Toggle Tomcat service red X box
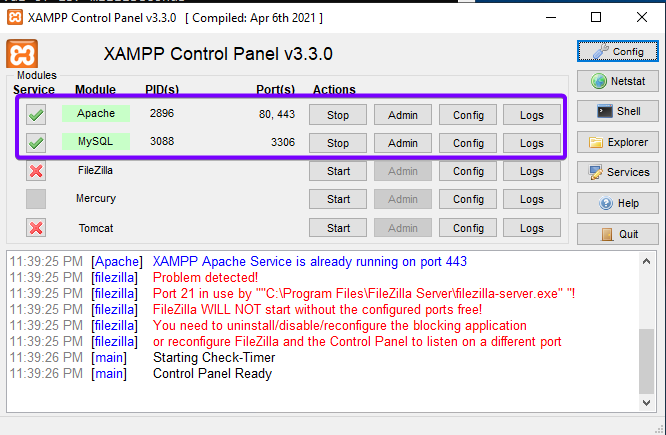The width and height of the screenshot is (666, 435). coord(36,228)
